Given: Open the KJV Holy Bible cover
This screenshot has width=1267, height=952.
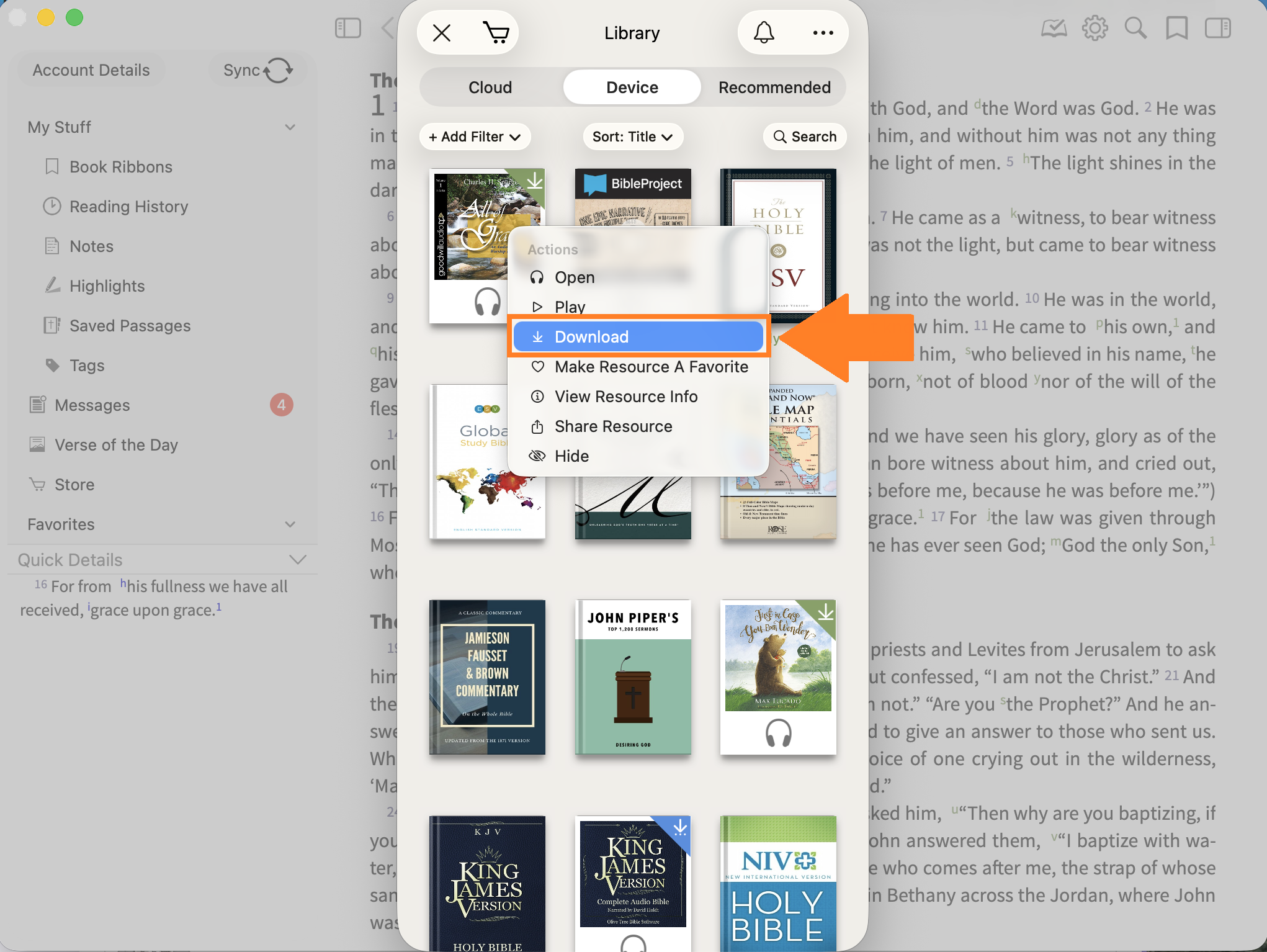Looking at the screenshot, I should [487, 884].
